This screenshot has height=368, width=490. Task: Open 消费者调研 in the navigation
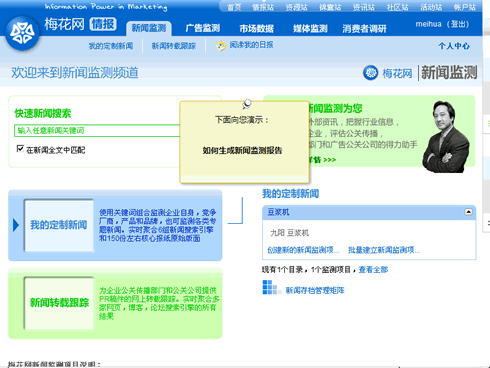364,29
